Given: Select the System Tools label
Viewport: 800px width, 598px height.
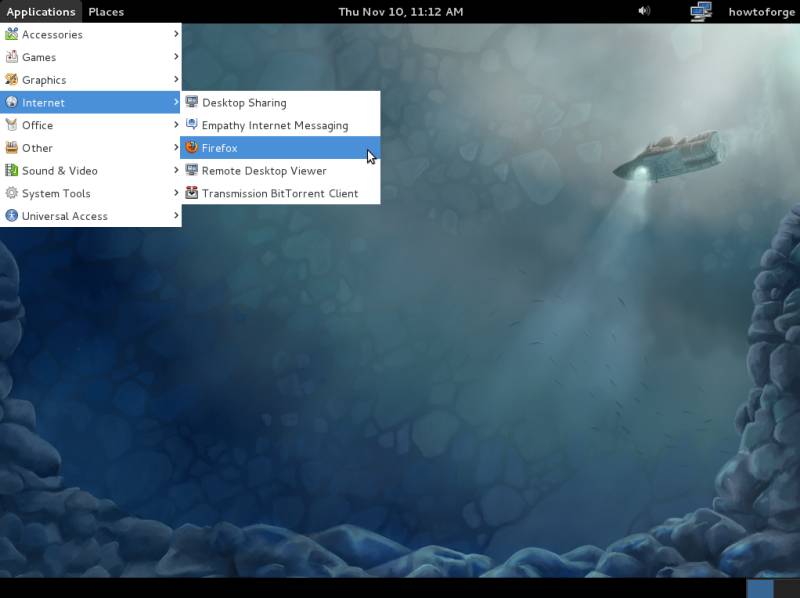Looking at the screenshot, I should (56, 193).
